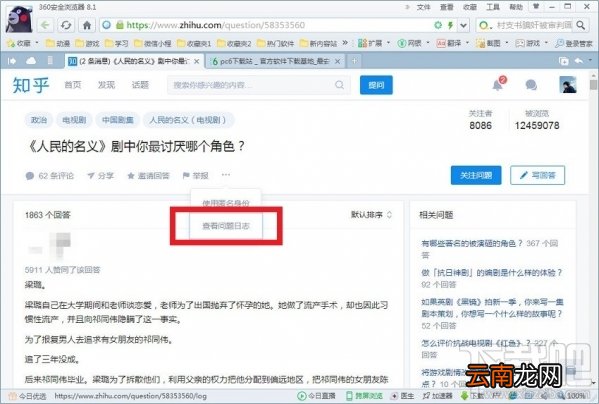Viewport: 599px width, 404px height.
Task: Click the lightning speed-mode icon in address bar
Action: point(450,25)
